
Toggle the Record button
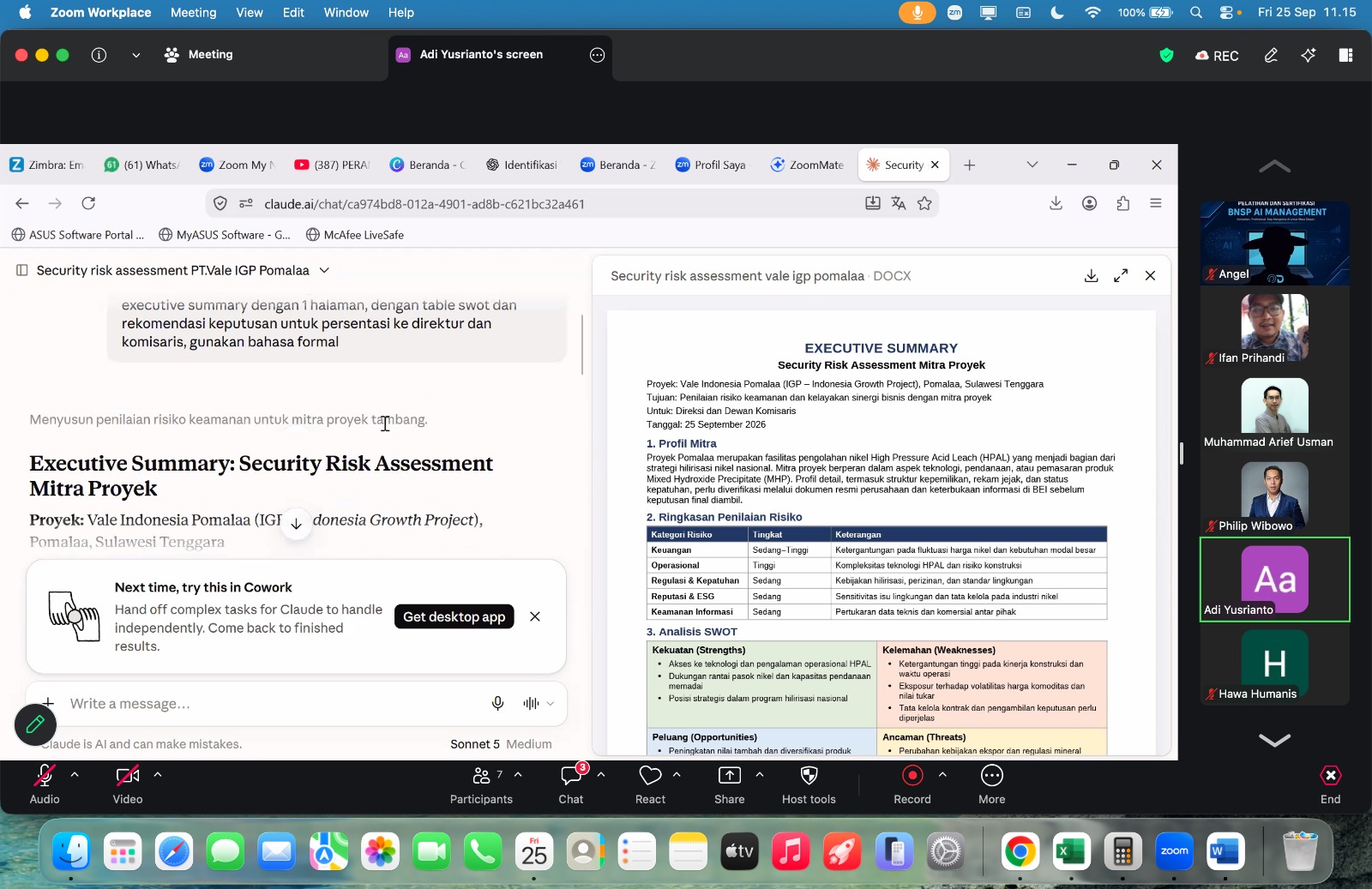(x=912, y=784)
